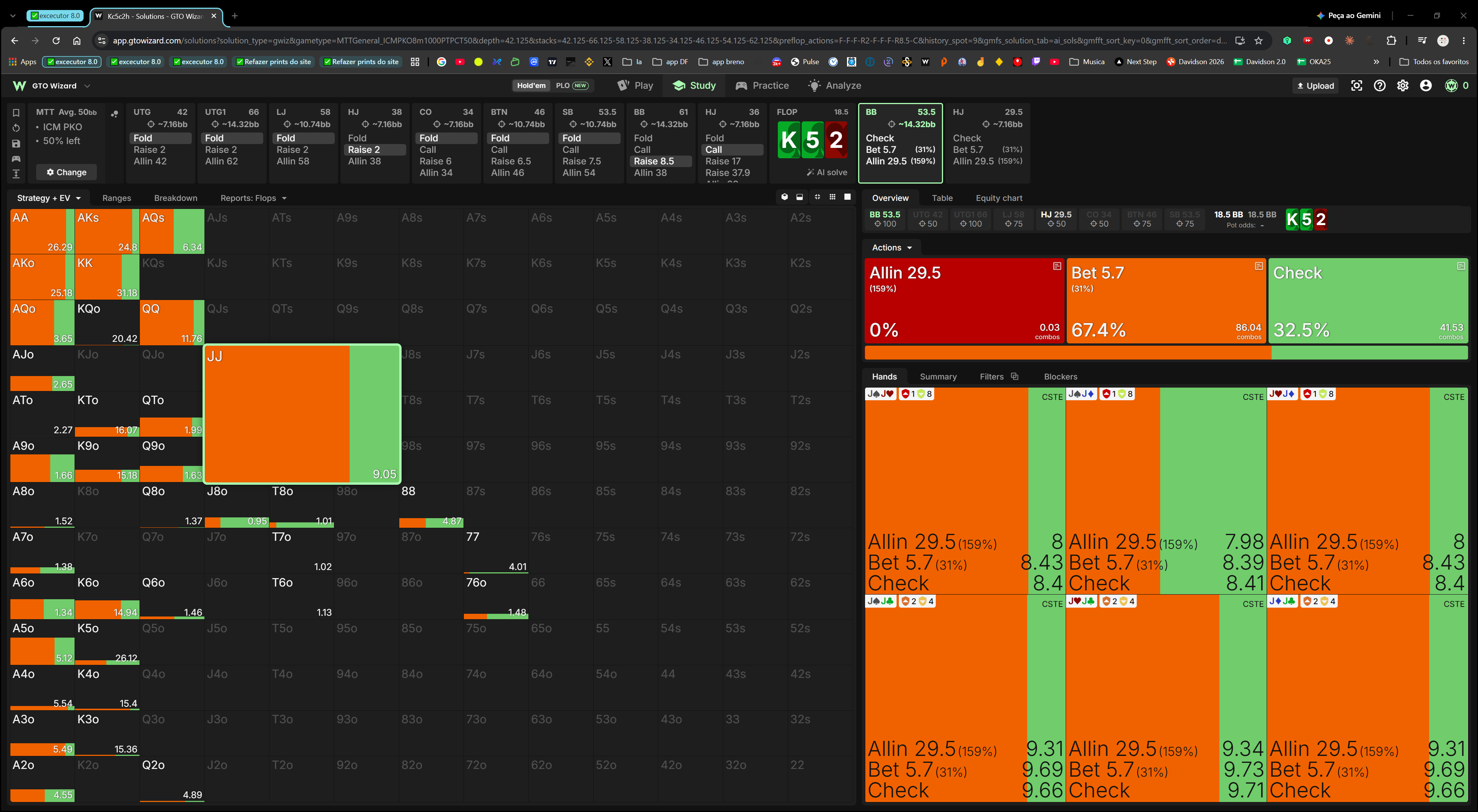This screenshot has width=1478, height=812.
Task: Click the Change settings button
Action: [x=66, y=172]
